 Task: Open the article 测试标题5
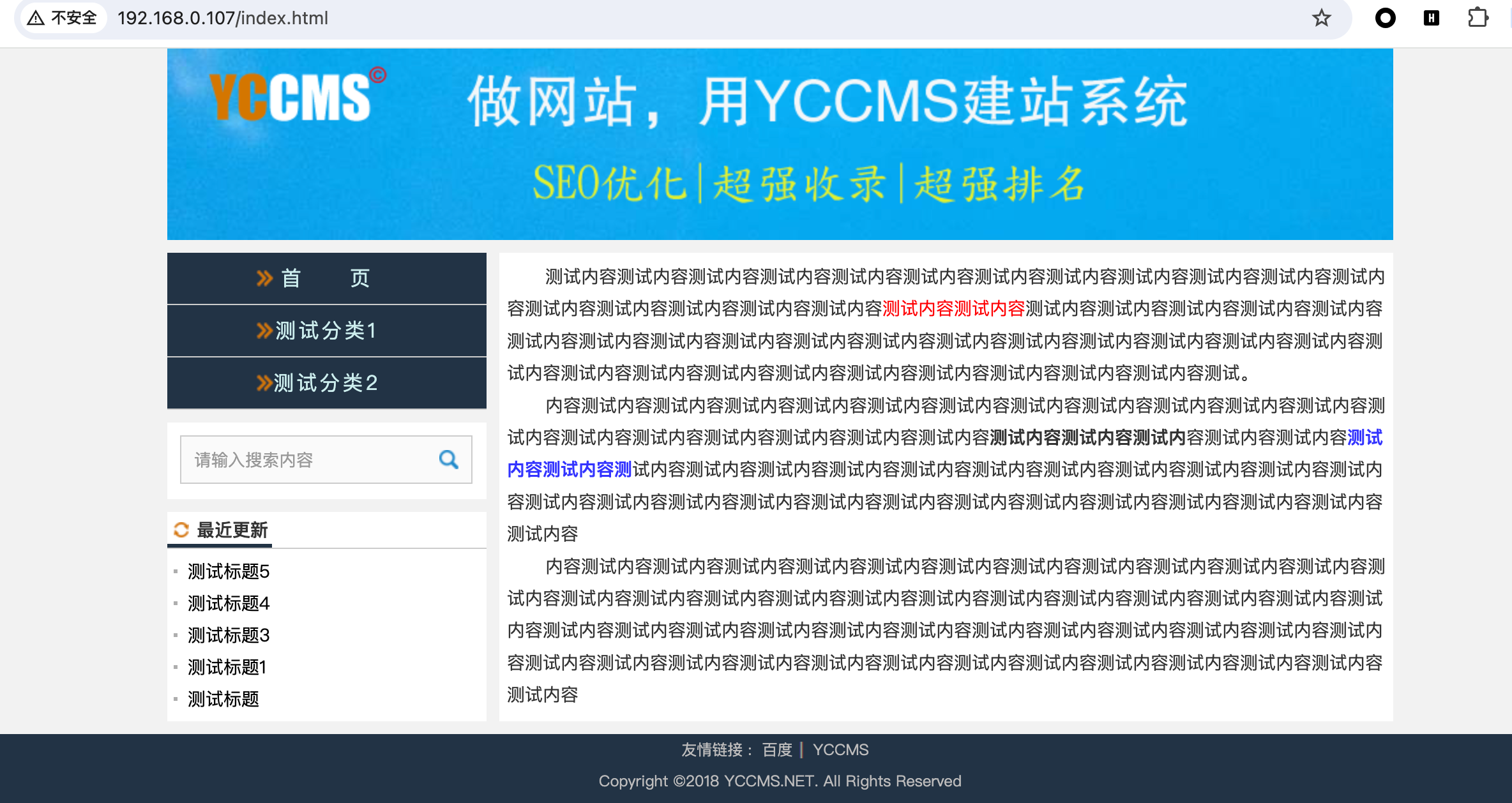(228, 571)
